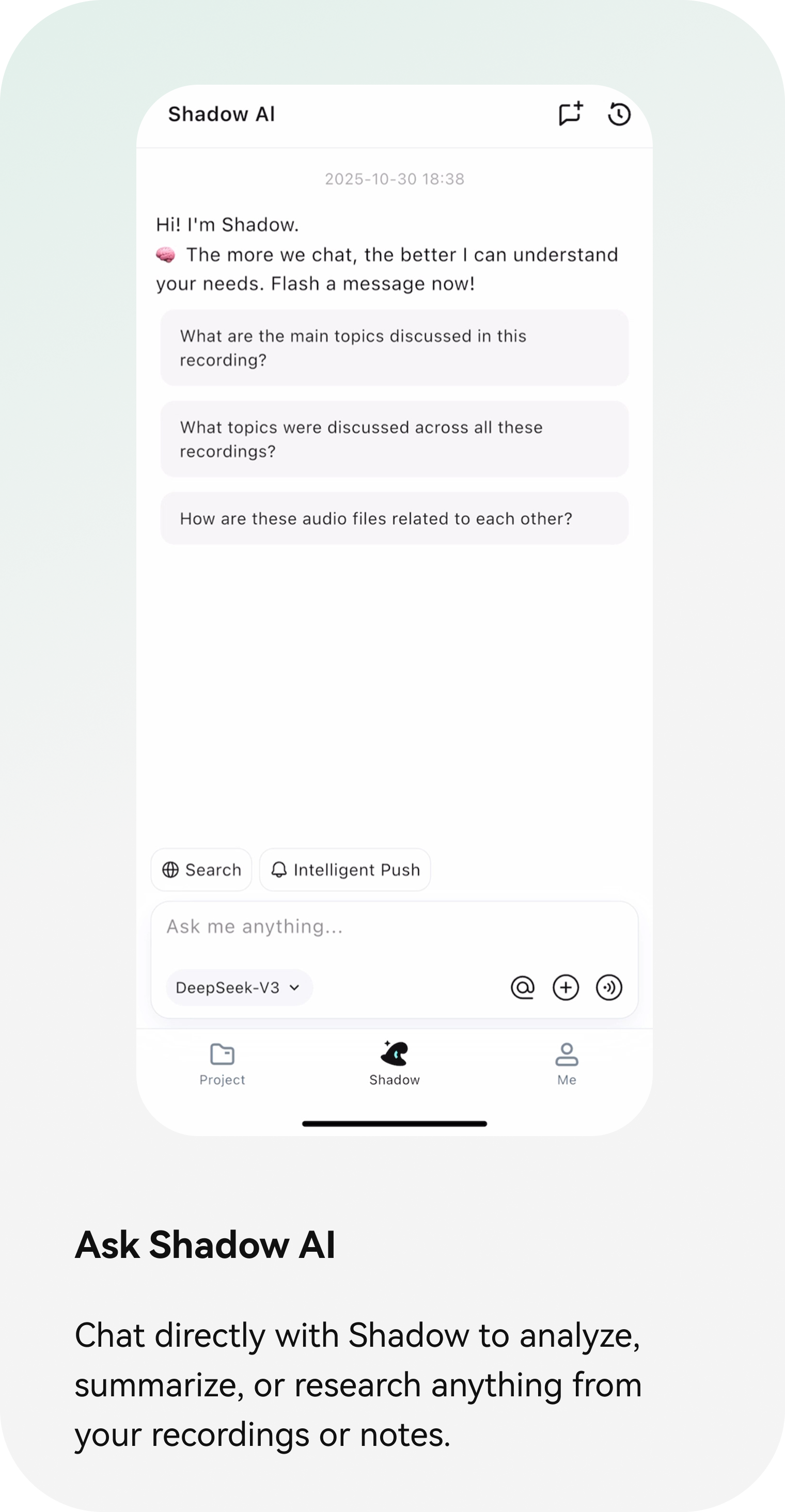Tap the globe icon on Search chip

coord(170,869)
